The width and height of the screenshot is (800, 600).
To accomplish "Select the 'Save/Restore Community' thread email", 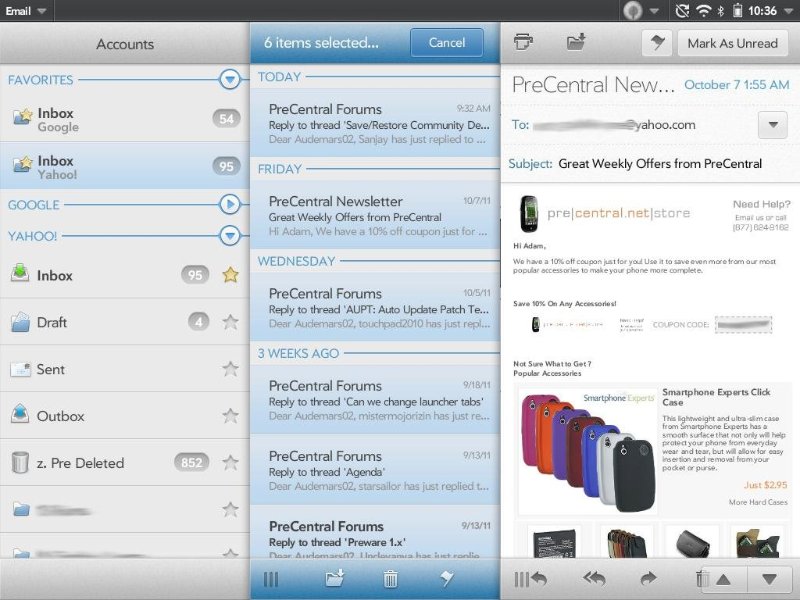I will point(375,123).
